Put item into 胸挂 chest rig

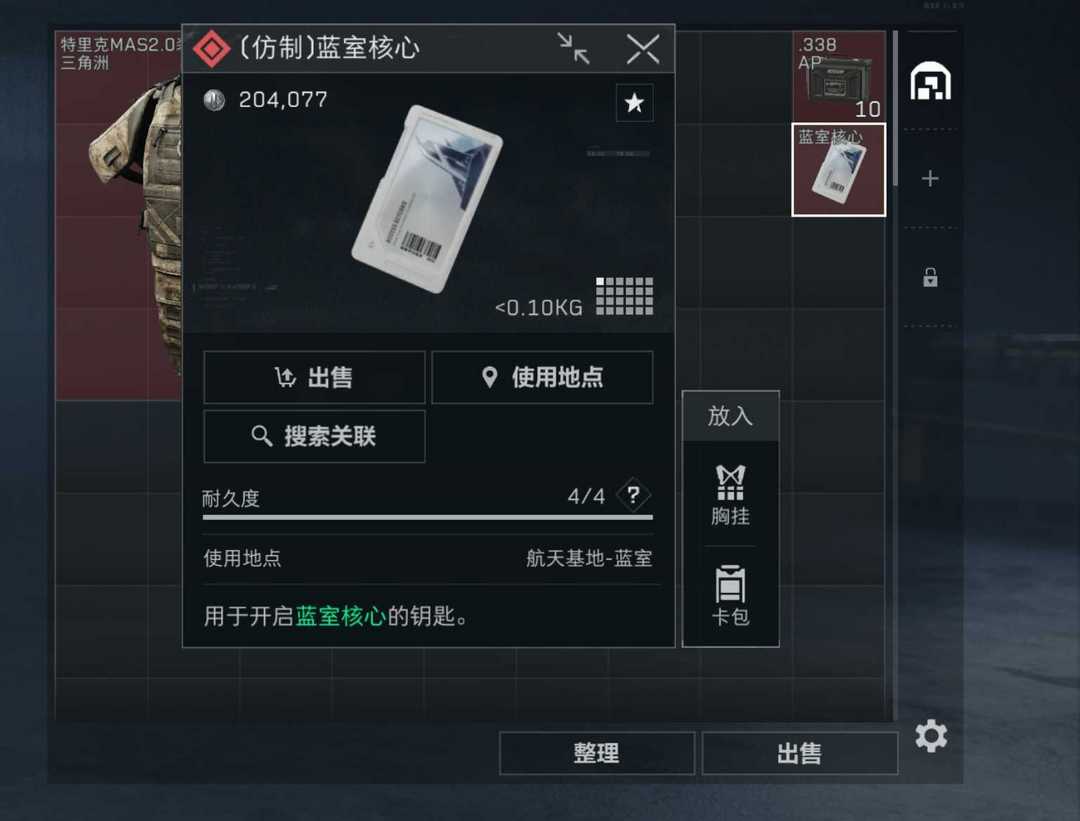pyautogui.click(x=730, y=495)
